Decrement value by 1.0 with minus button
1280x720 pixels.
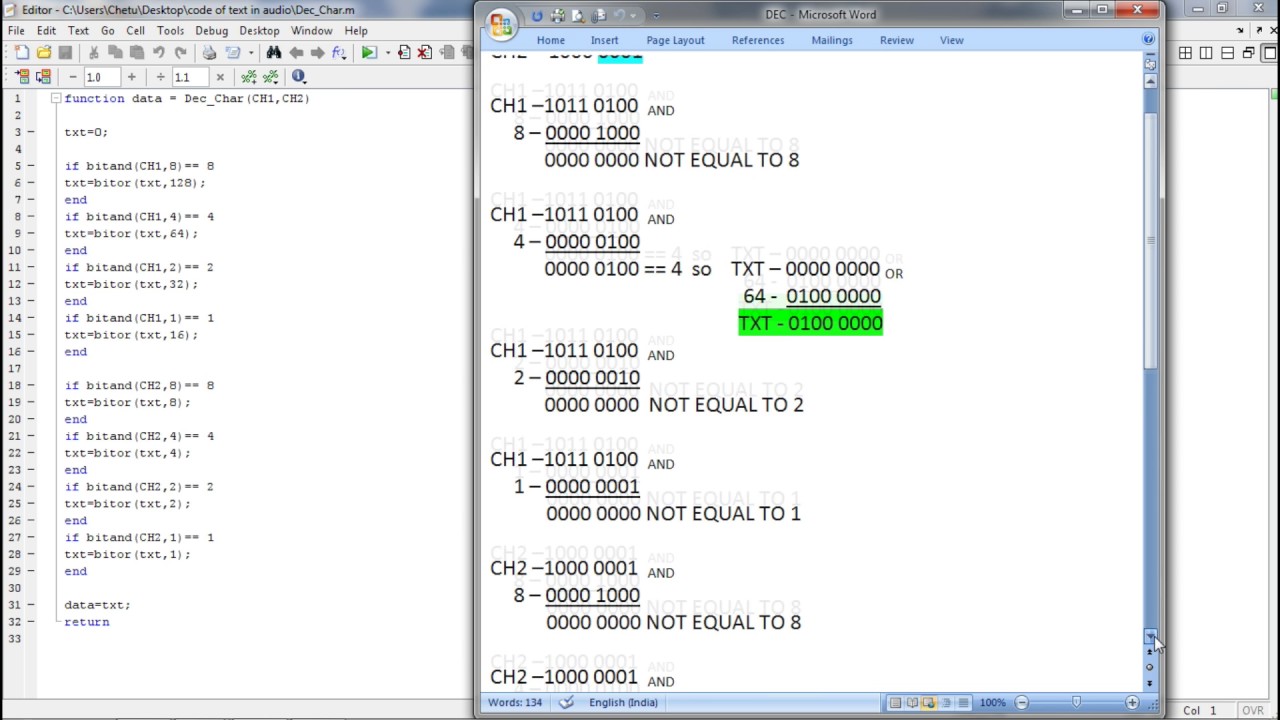[x=72, y=77]
